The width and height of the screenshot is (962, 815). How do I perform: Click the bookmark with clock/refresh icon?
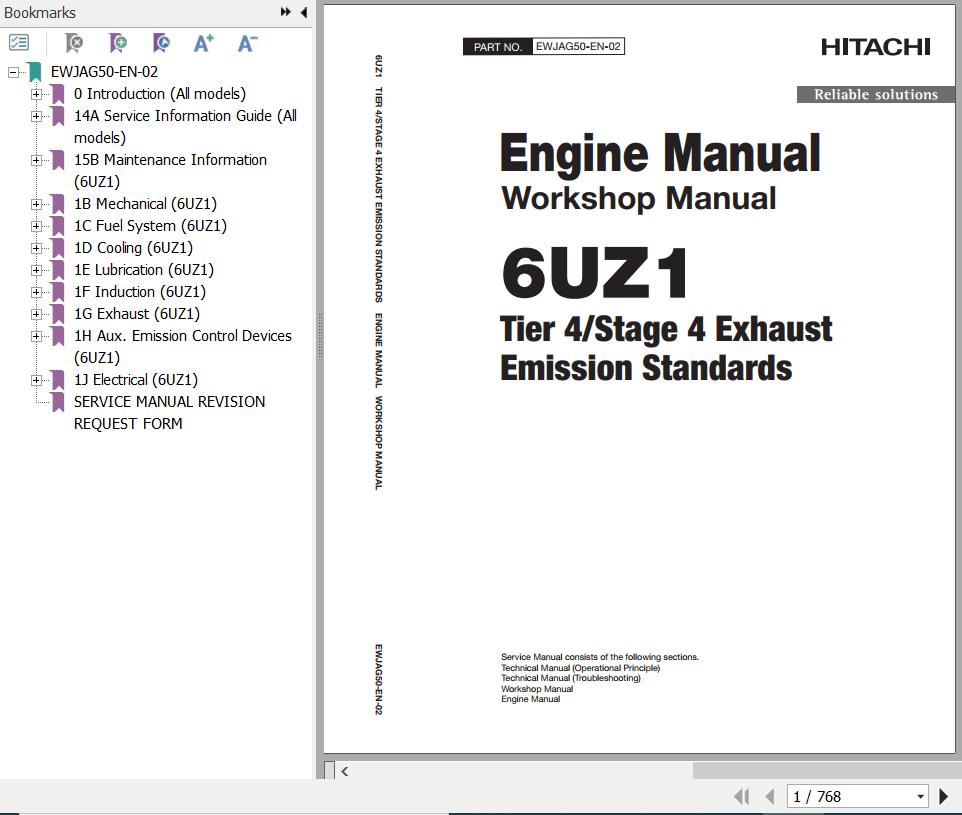161,43
